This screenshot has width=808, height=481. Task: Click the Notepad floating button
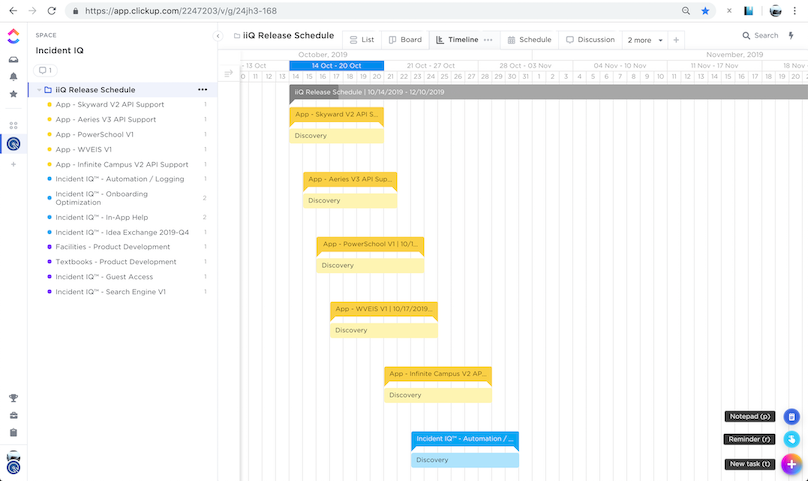pyautogui.click(x=791, y=416)
